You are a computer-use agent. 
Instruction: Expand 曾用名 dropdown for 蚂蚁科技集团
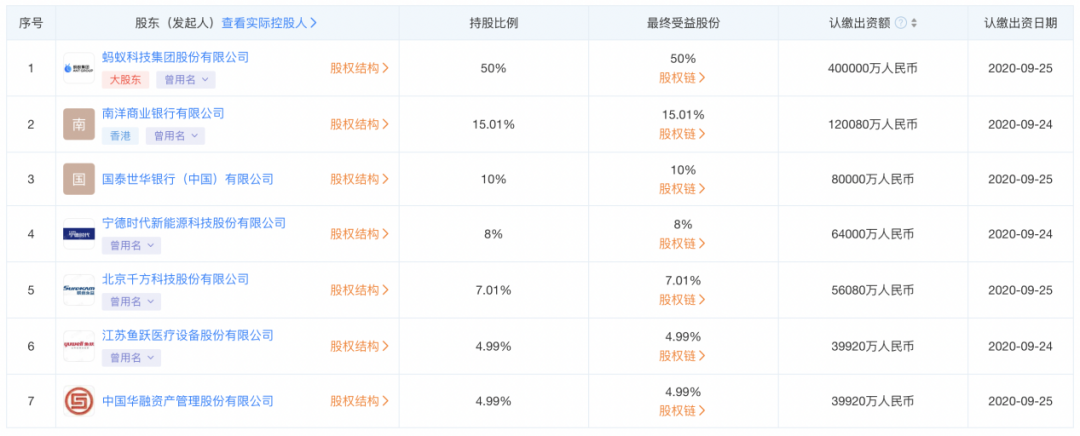(x=186, y=80)
